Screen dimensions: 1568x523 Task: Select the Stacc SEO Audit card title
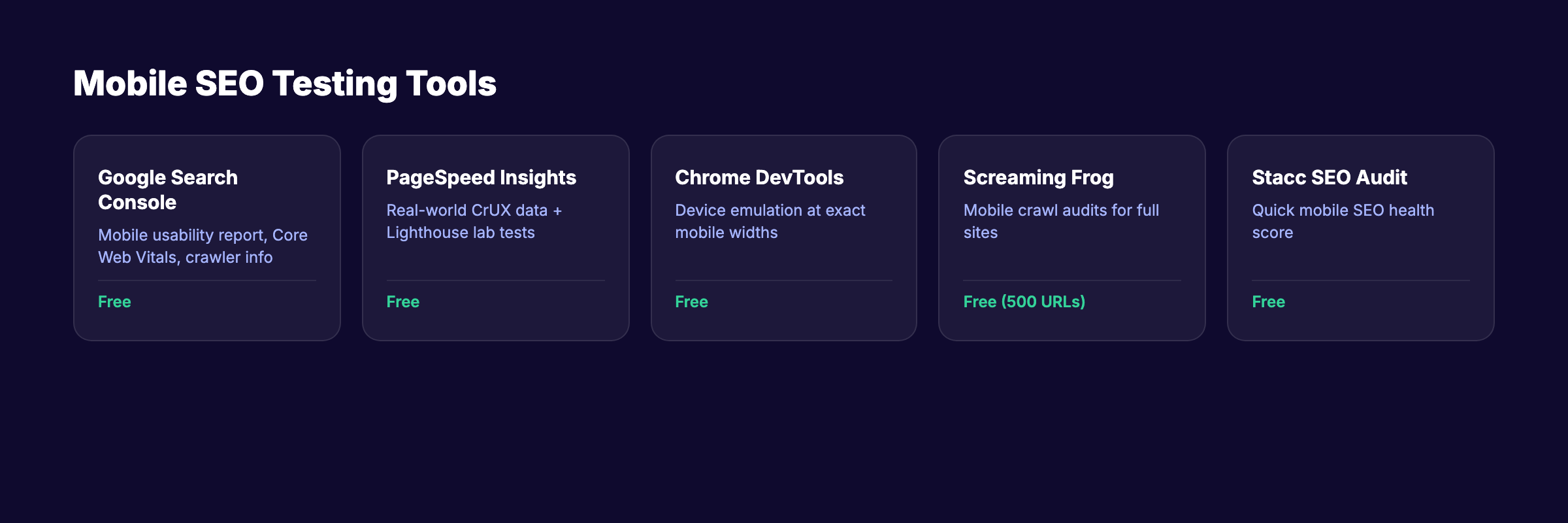click(1329, 177)
